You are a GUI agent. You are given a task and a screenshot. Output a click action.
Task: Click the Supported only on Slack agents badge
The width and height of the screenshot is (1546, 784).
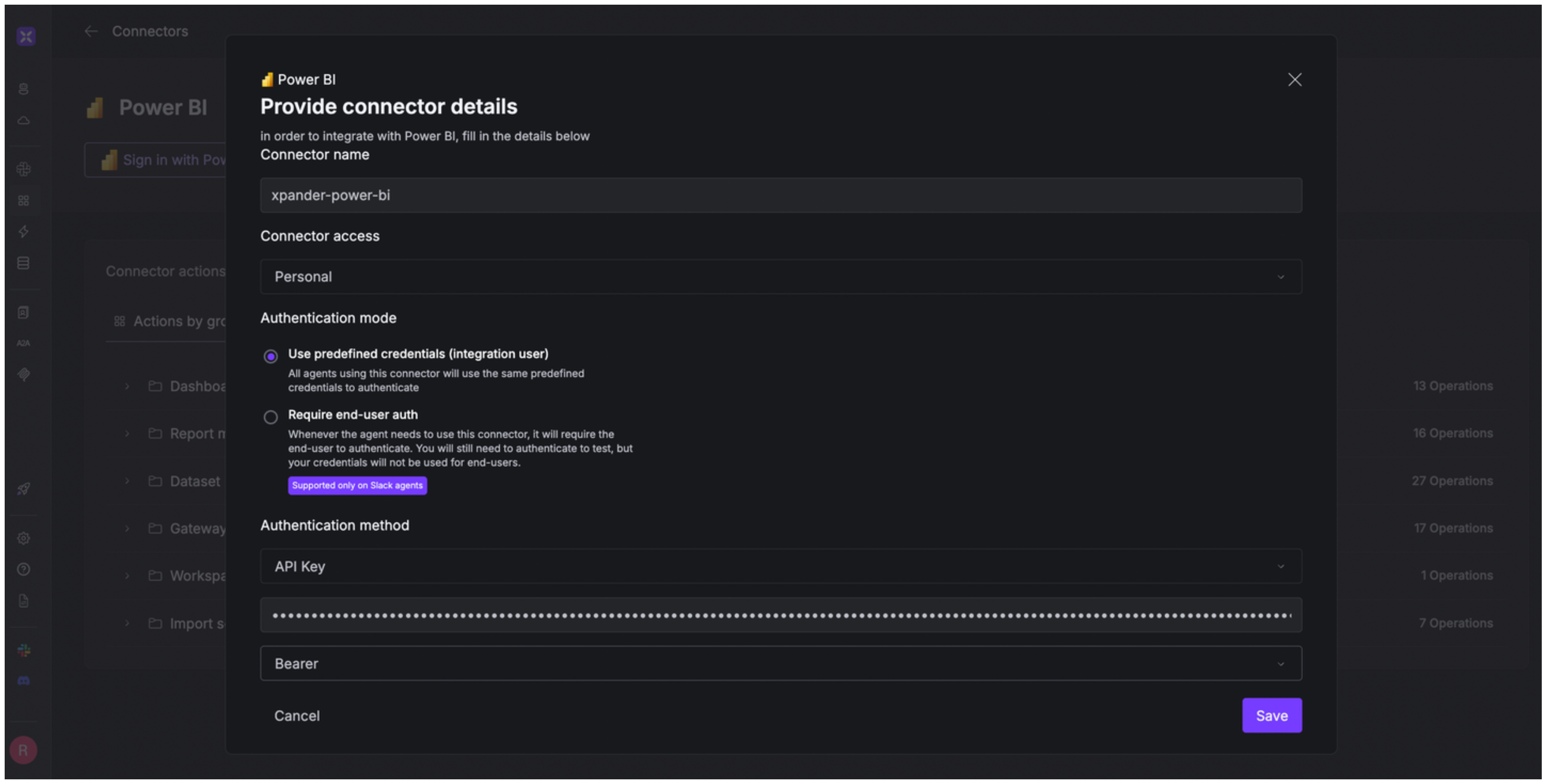coord(357,485)
